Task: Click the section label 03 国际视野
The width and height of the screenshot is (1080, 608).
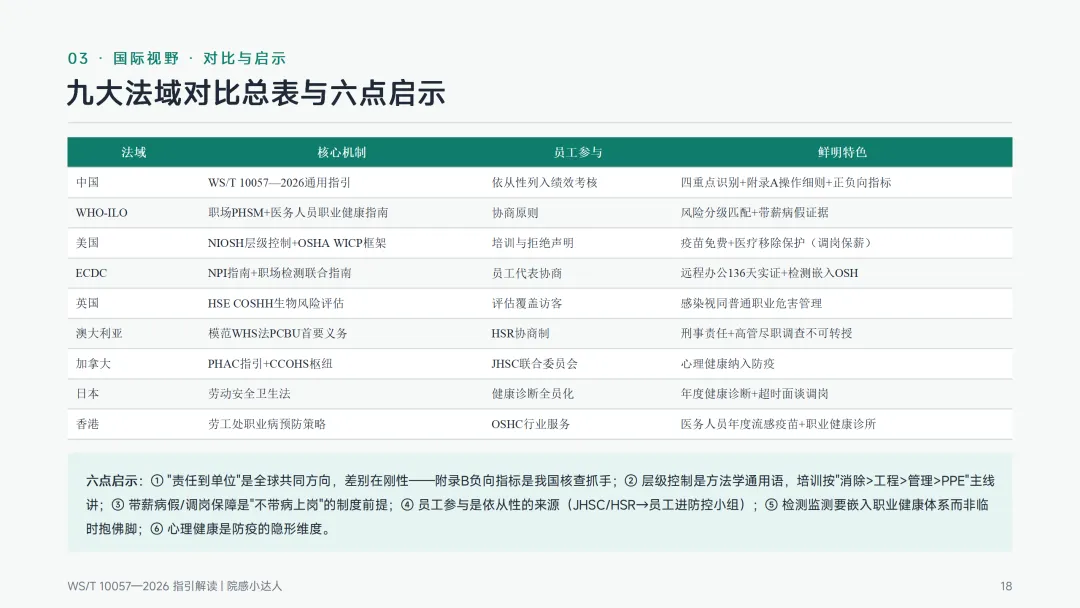Action: [123, 59]
